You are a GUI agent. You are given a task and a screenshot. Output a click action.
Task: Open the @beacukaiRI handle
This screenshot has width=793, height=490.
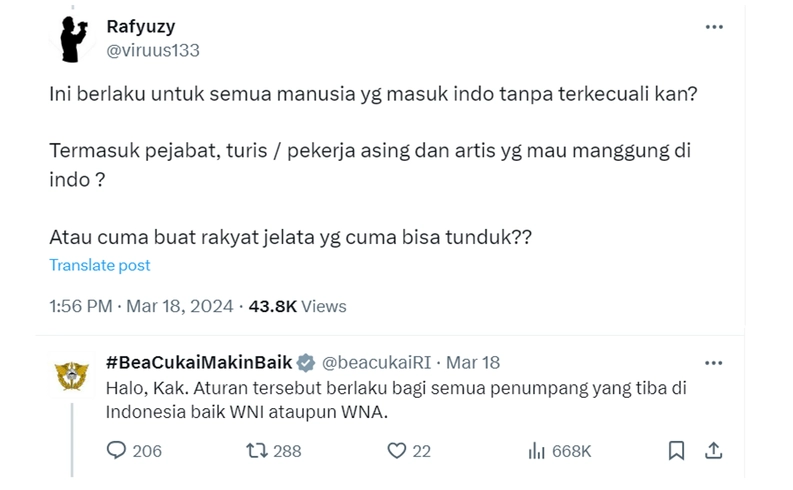click(x=377, y=362)
